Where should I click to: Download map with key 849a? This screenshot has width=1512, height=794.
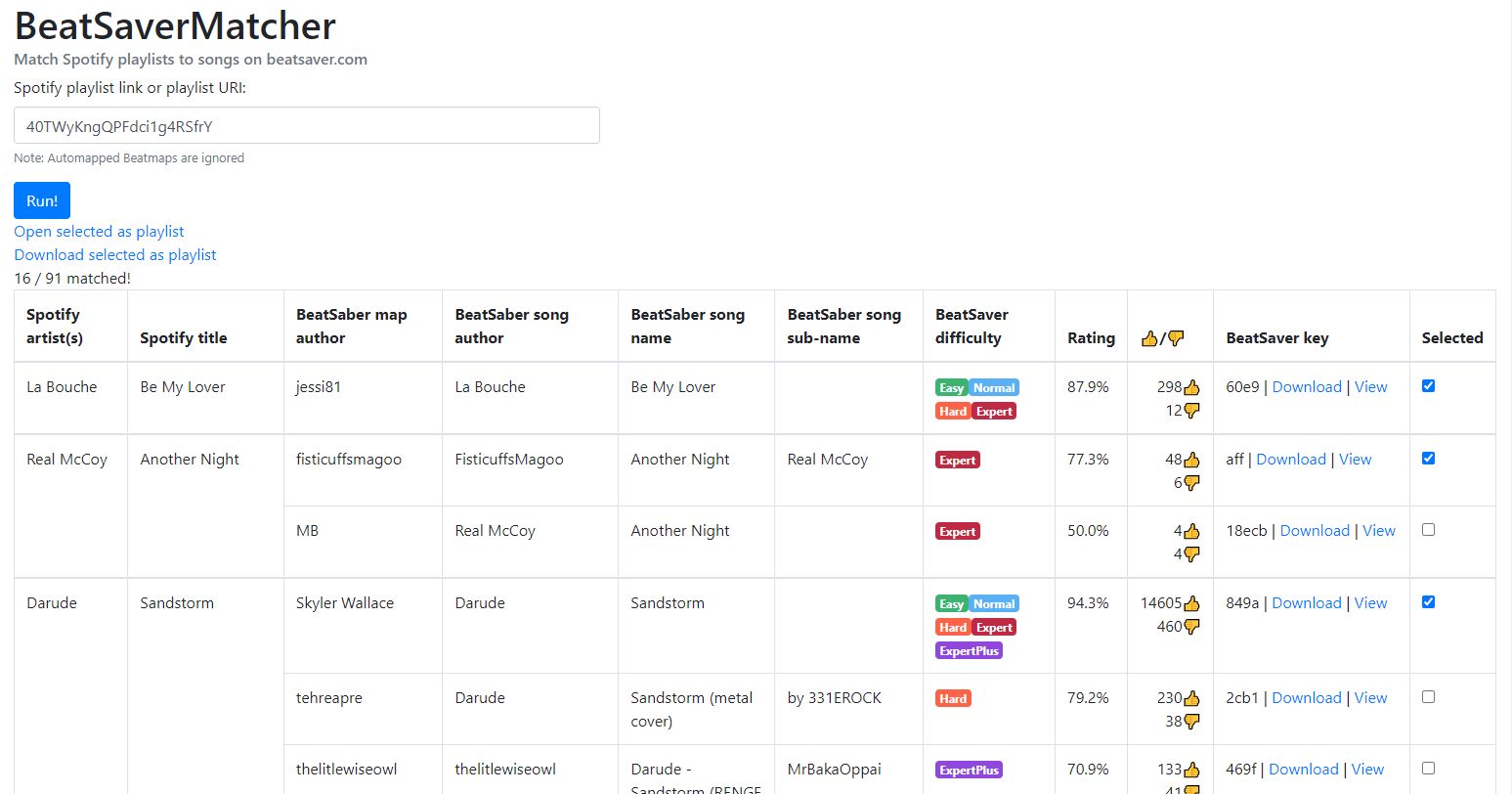click(1307, 602)
